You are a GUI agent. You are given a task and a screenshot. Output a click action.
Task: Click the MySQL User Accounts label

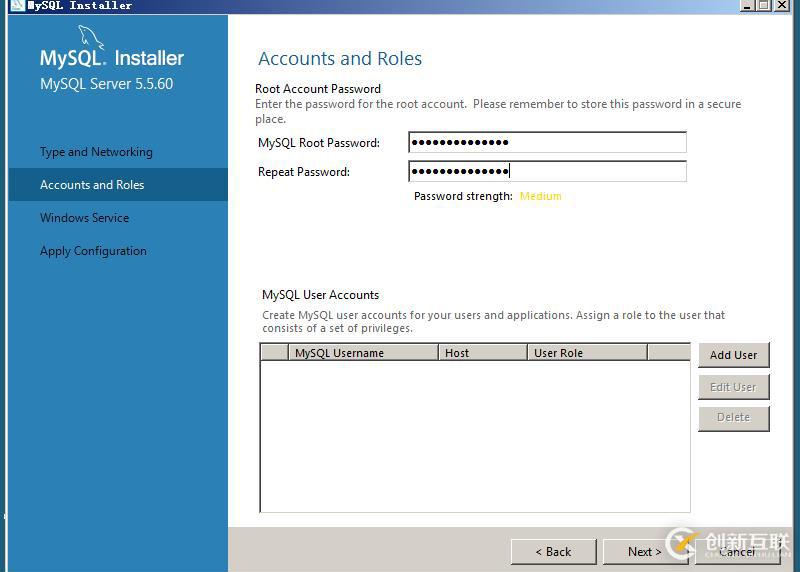click(x=320, y=295)
